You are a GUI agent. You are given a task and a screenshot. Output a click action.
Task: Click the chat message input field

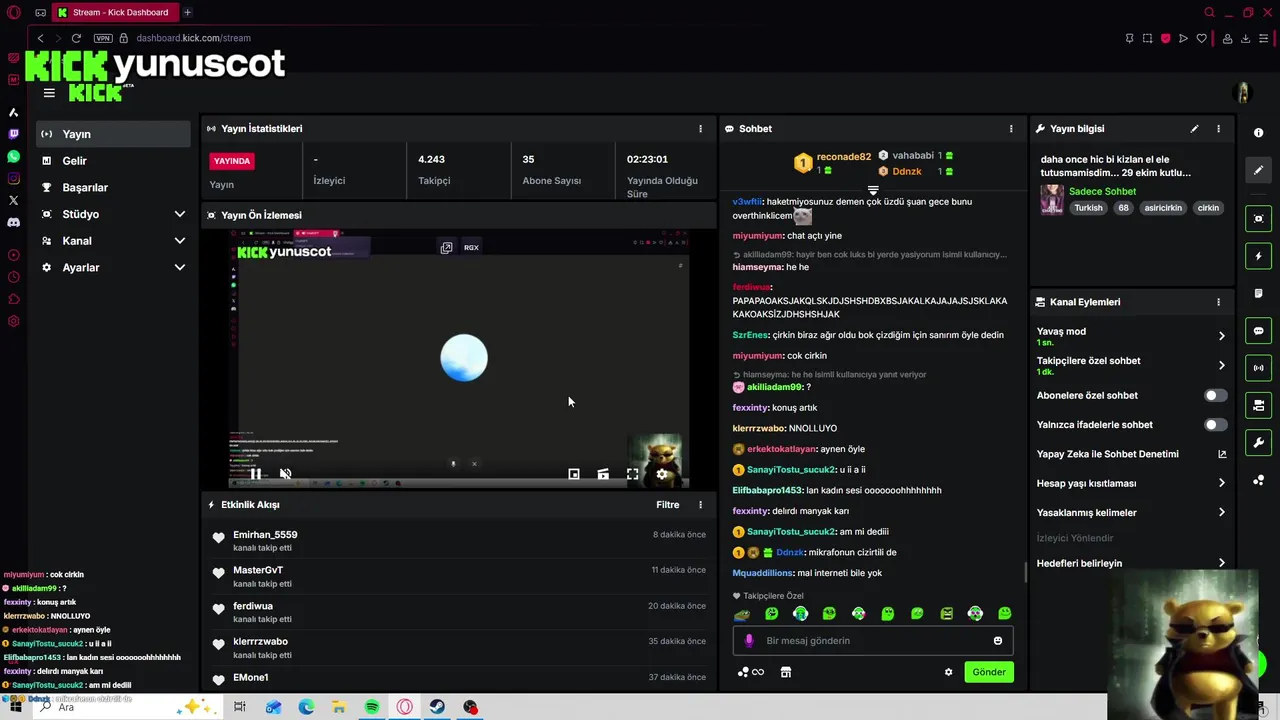(x=873, y=641)
